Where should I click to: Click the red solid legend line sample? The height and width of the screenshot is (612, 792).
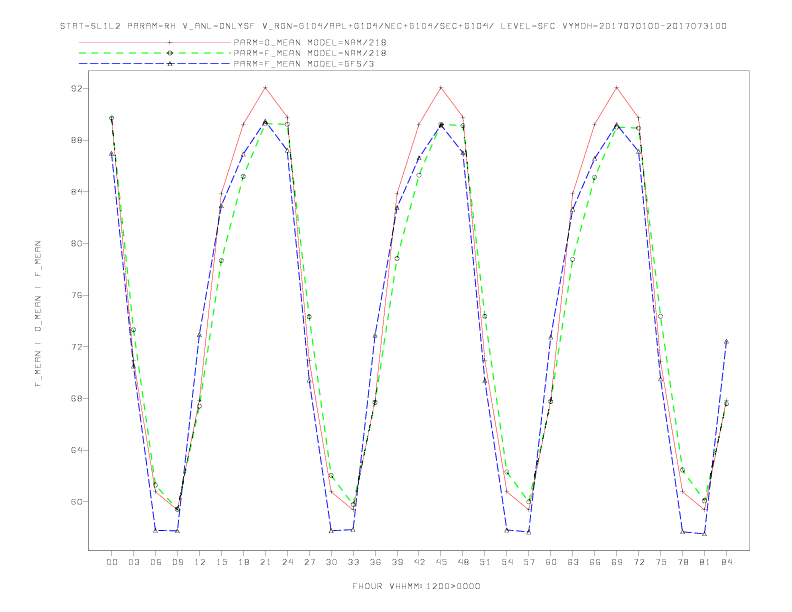click(x=155, y=43)
